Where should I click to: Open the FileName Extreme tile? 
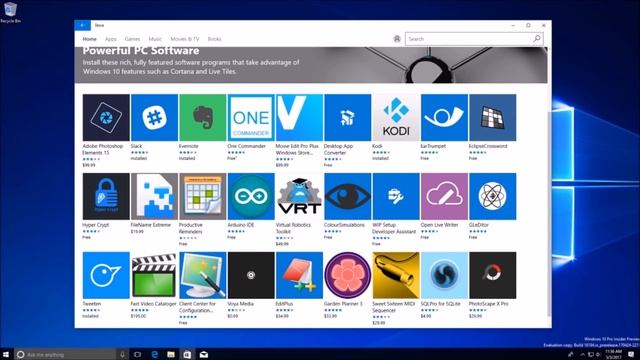click(154, 196)
